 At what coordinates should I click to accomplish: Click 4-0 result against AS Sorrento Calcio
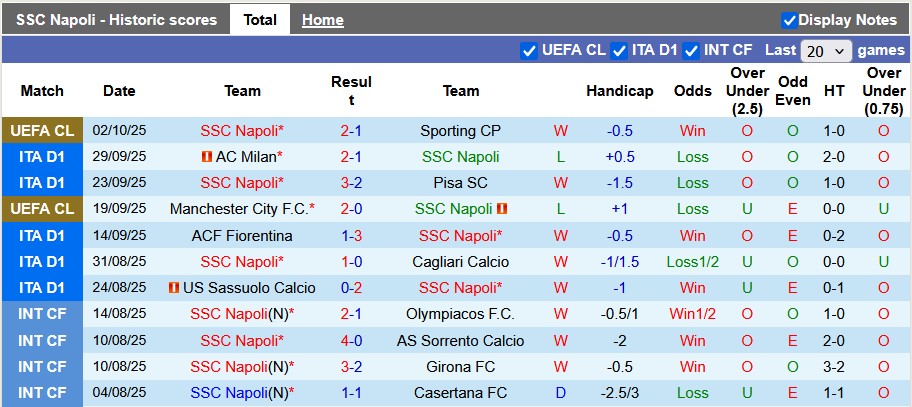[x=351, y=341]
